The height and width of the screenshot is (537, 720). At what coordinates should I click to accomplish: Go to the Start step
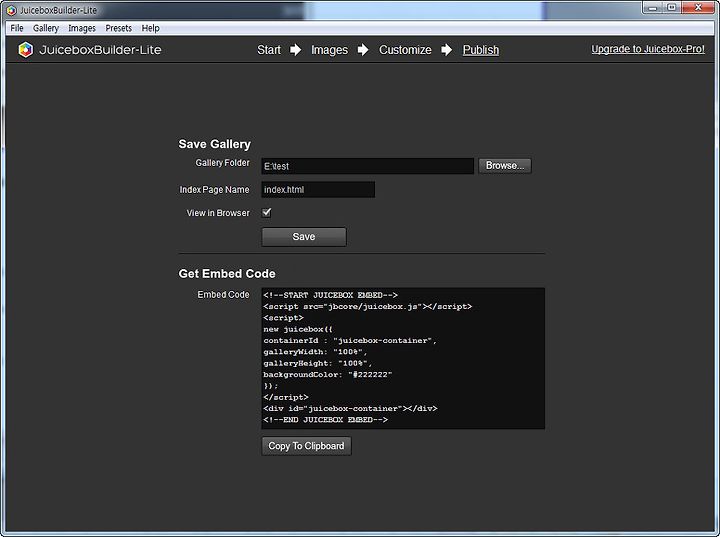269,50
